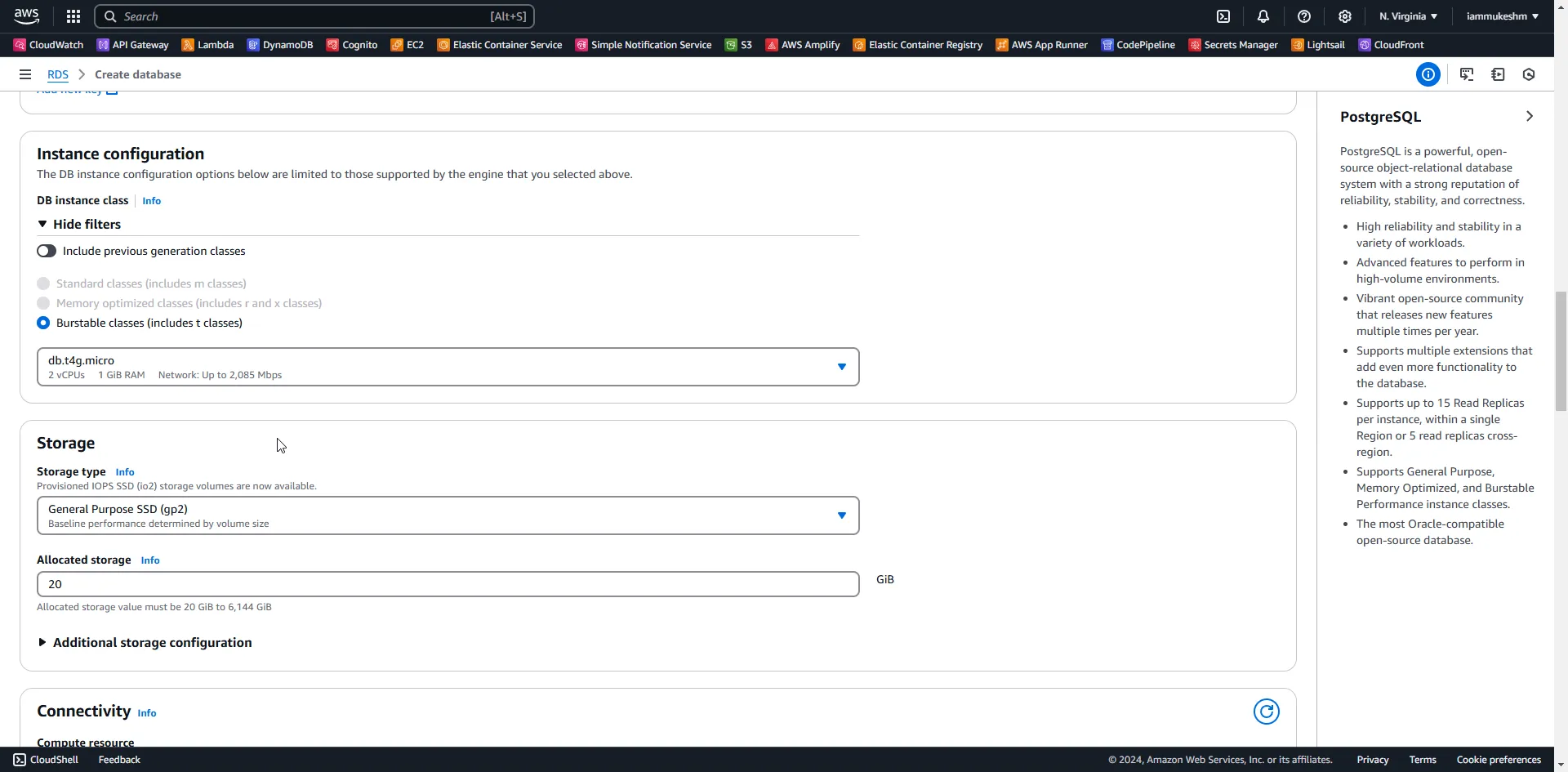The image size is (1568, 772).
Task: Open the Help question-mark menu
Action: [1303, 16]
